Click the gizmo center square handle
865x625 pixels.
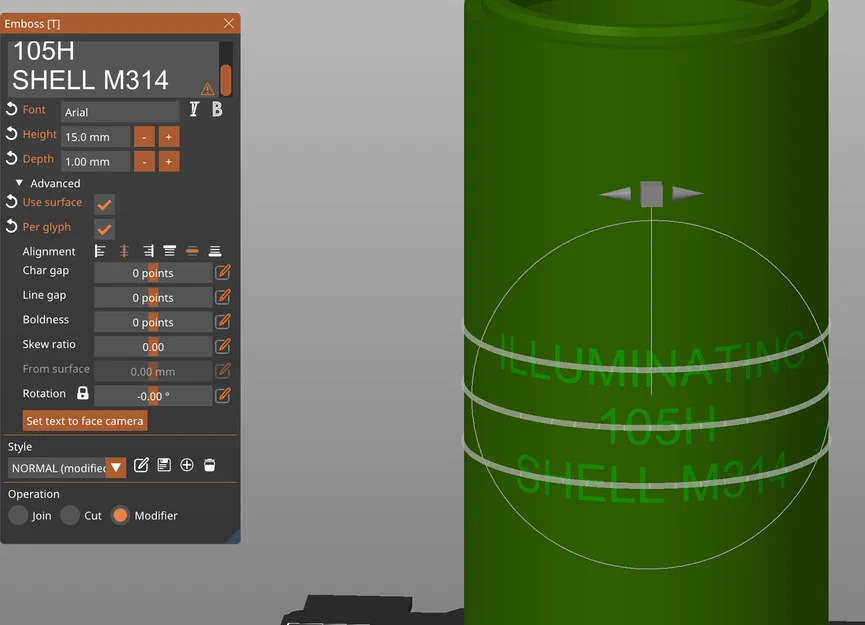click(652, 194)
